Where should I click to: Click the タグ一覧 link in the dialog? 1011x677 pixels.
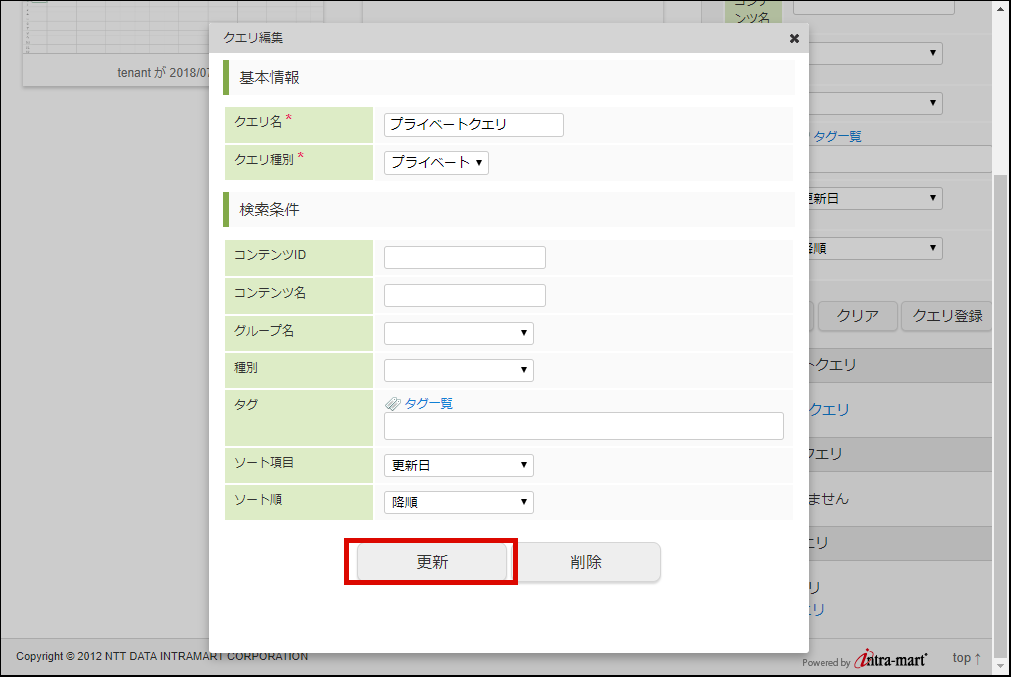click(x=428, y=404)
